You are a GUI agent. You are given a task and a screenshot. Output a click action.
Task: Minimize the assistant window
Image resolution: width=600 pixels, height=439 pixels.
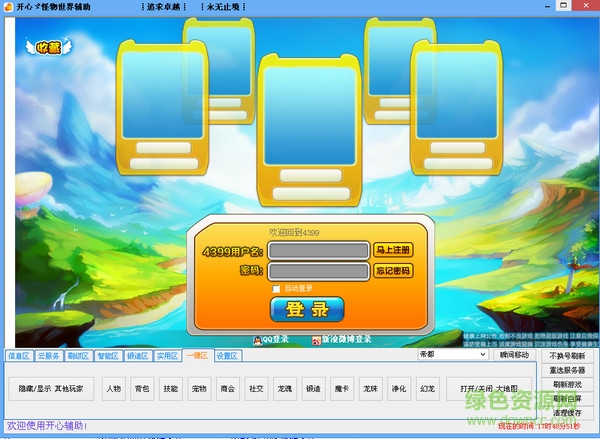pyautogui.click(x=548, y=6)
